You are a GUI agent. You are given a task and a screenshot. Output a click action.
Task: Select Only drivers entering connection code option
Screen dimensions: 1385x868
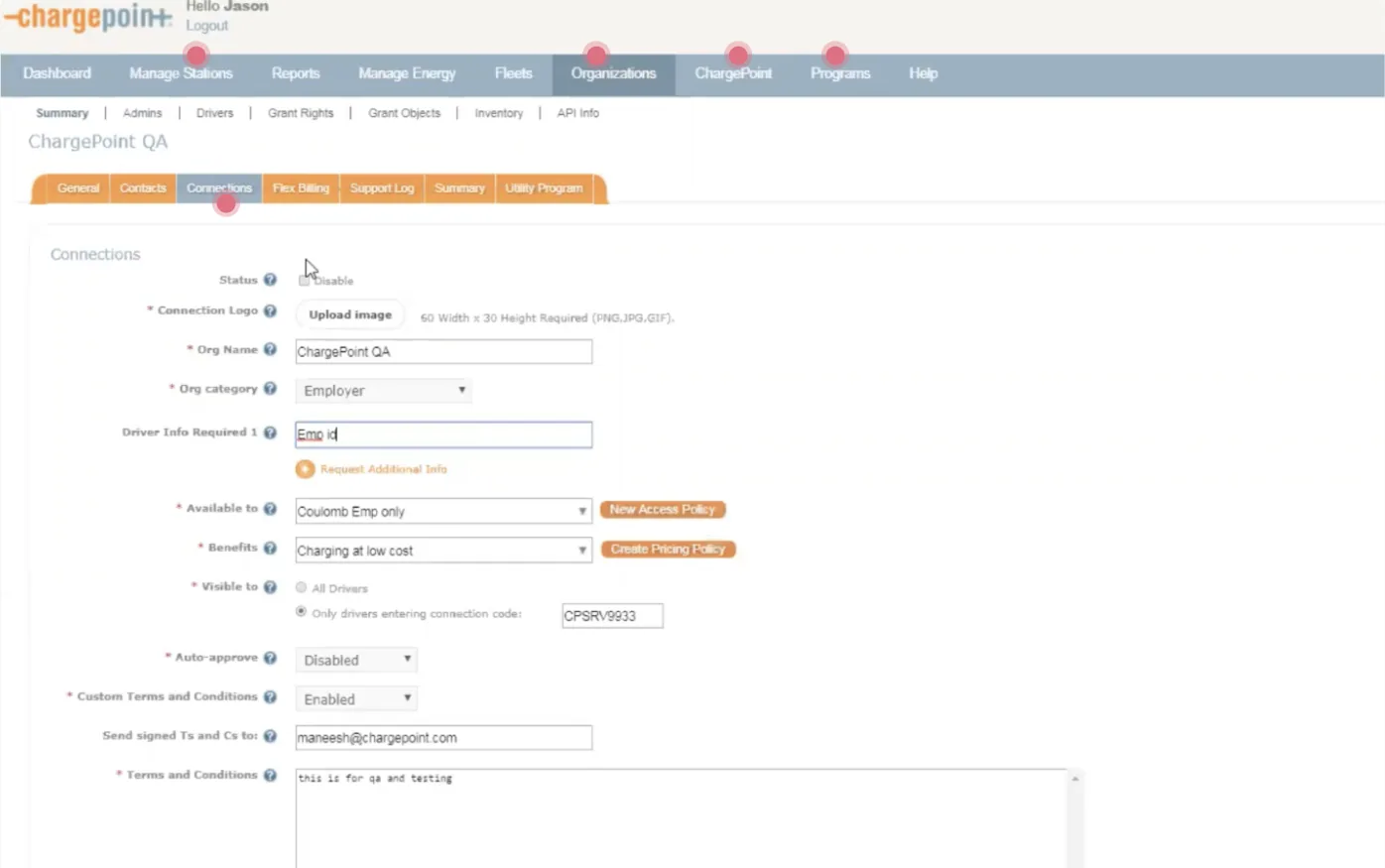pos(301,612)
